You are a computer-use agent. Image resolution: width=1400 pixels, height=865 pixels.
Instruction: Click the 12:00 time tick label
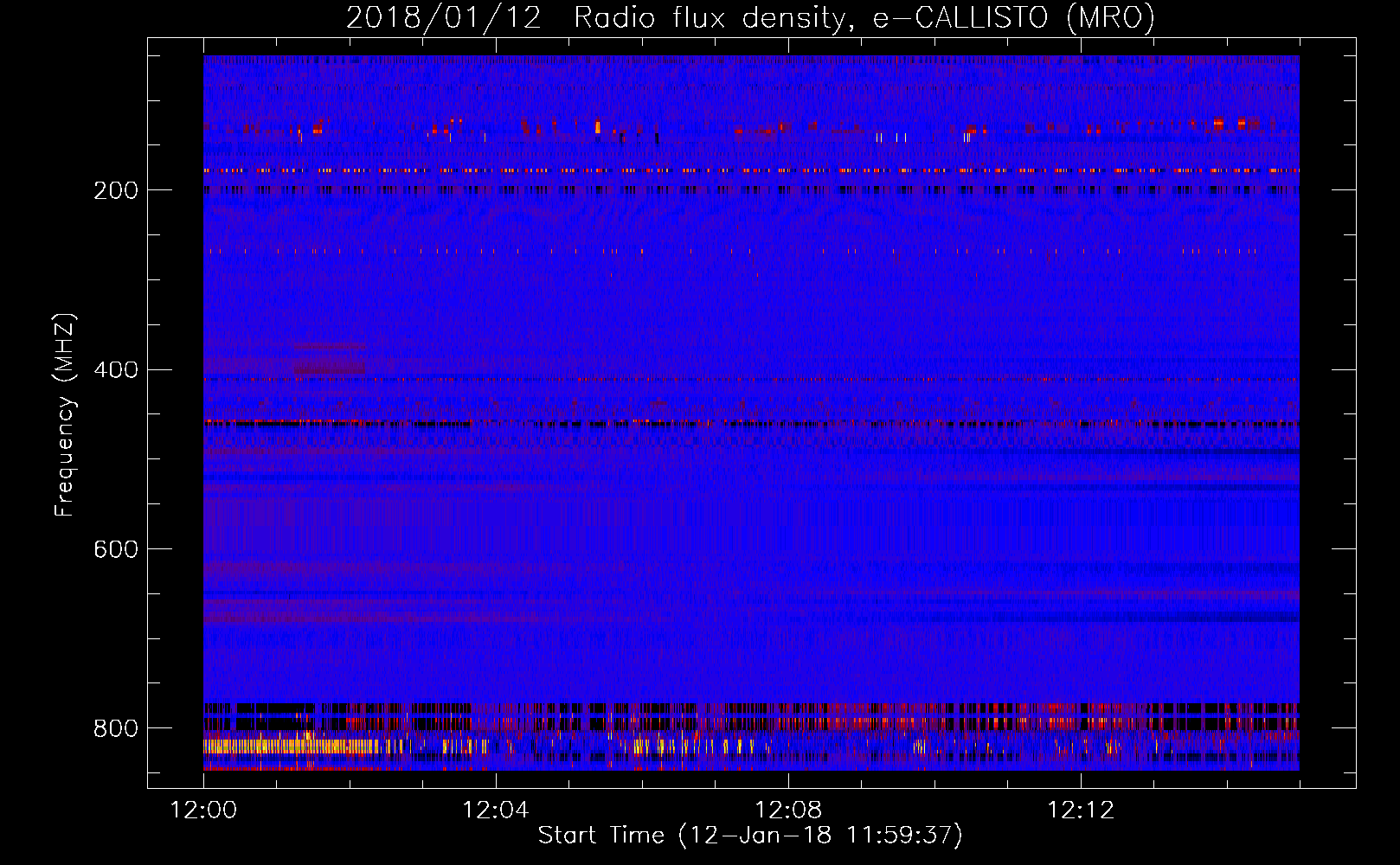click(x=203, y=811)
